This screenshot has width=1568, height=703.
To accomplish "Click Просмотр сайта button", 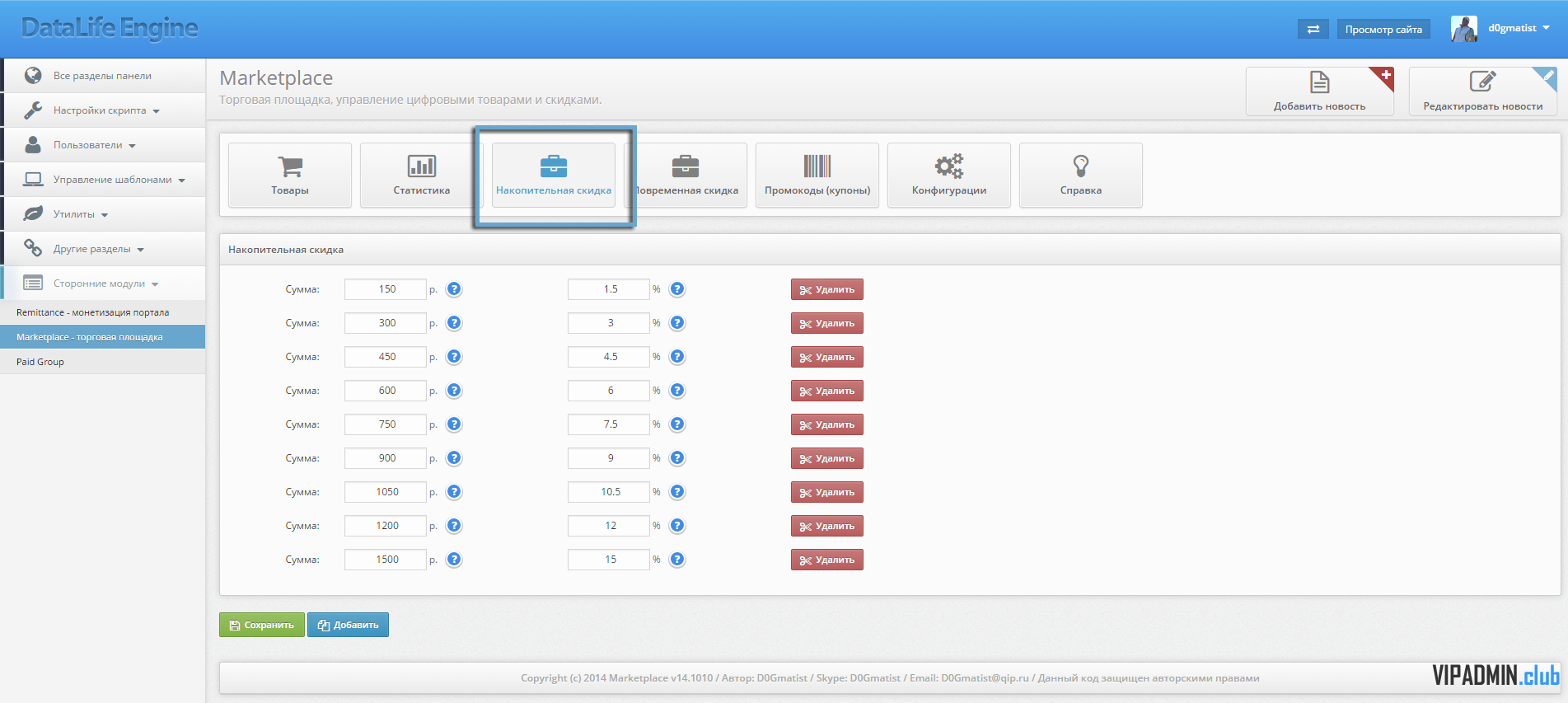I will [1383, 30].
